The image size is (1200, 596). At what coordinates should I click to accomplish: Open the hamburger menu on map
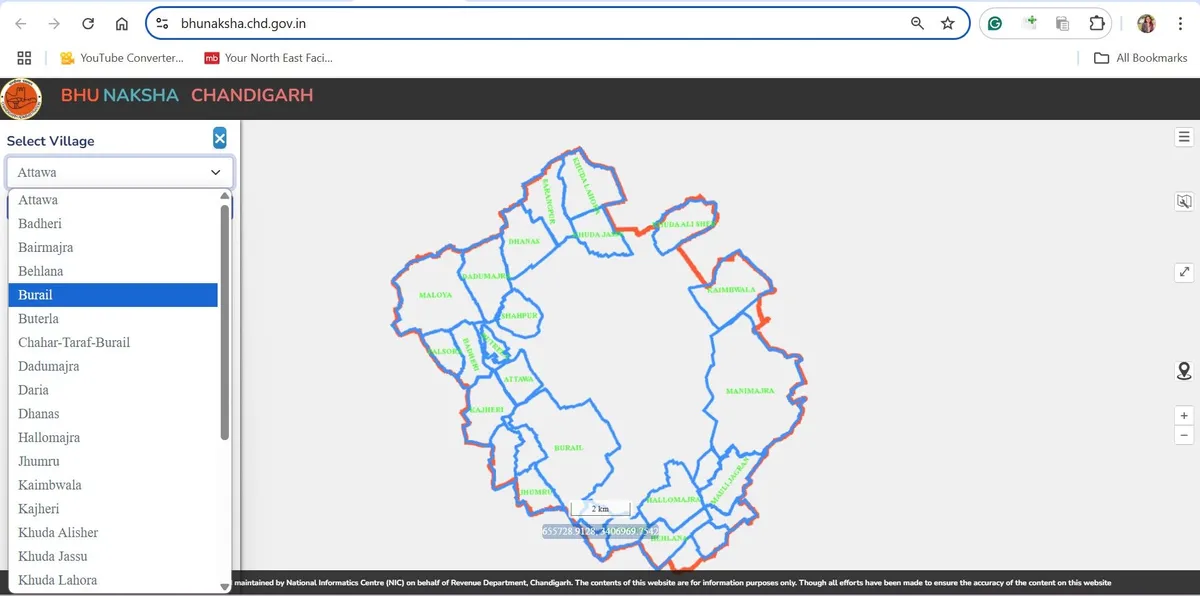tap(1184, 137)
